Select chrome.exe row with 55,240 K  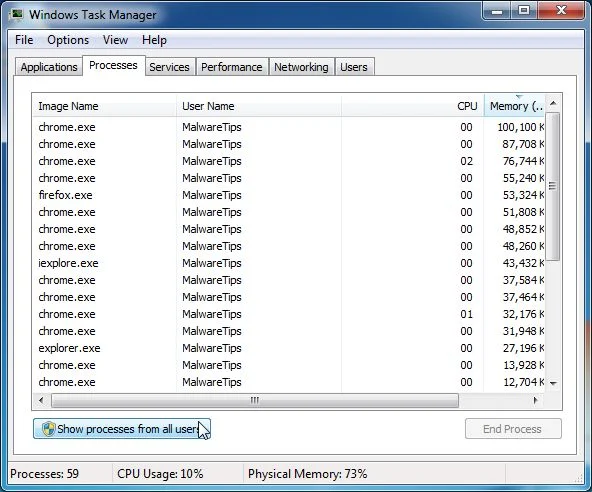pyautogui.click(x=288, y=178)
